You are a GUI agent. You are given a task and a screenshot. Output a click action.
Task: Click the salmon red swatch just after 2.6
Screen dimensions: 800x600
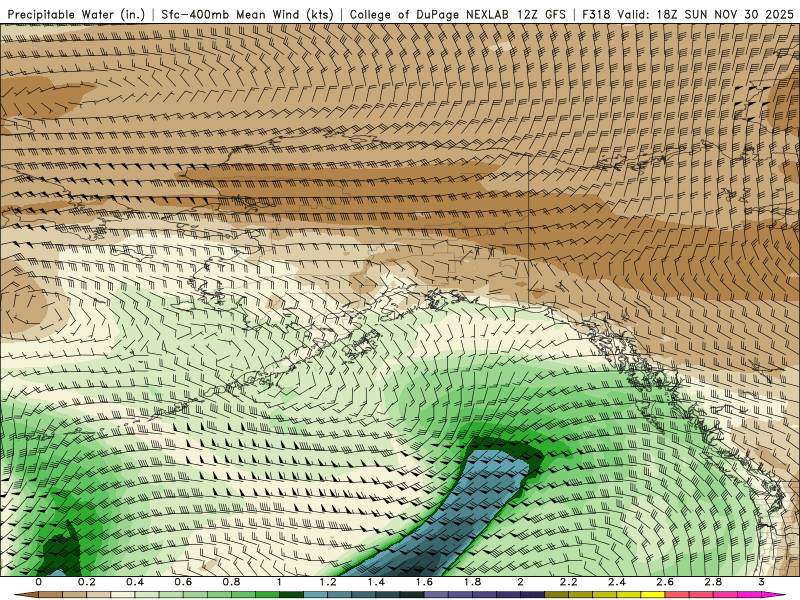point(677,594)
